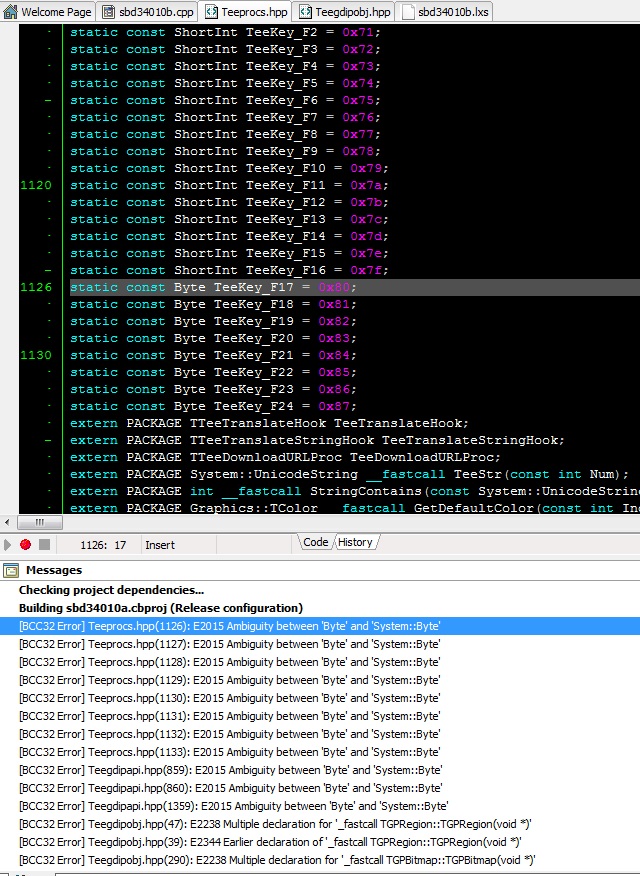Click the macro play button
The width and height of the screenshot is (640, 876).
9,544
